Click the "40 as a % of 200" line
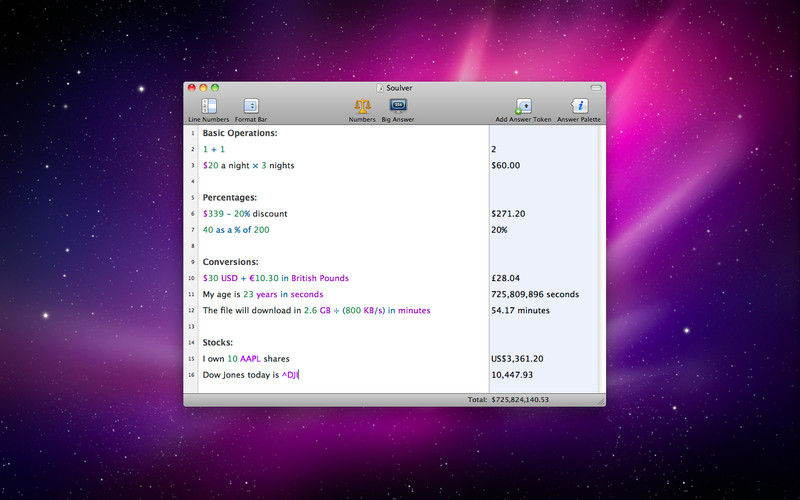This screenshot has height=500, width=800. pyautogui.click(x=236, y=230)
